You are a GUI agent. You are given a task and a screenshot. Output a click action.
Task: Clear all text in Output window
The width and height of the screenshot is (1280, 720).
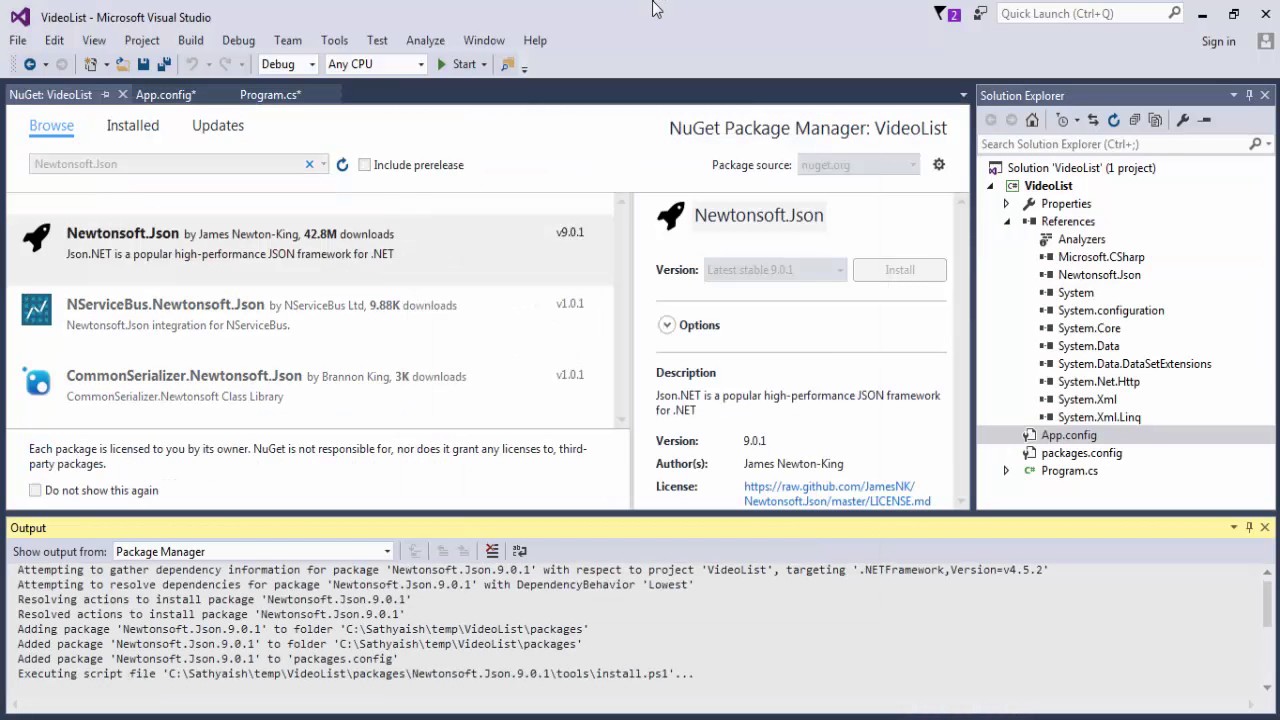[492, 551]
